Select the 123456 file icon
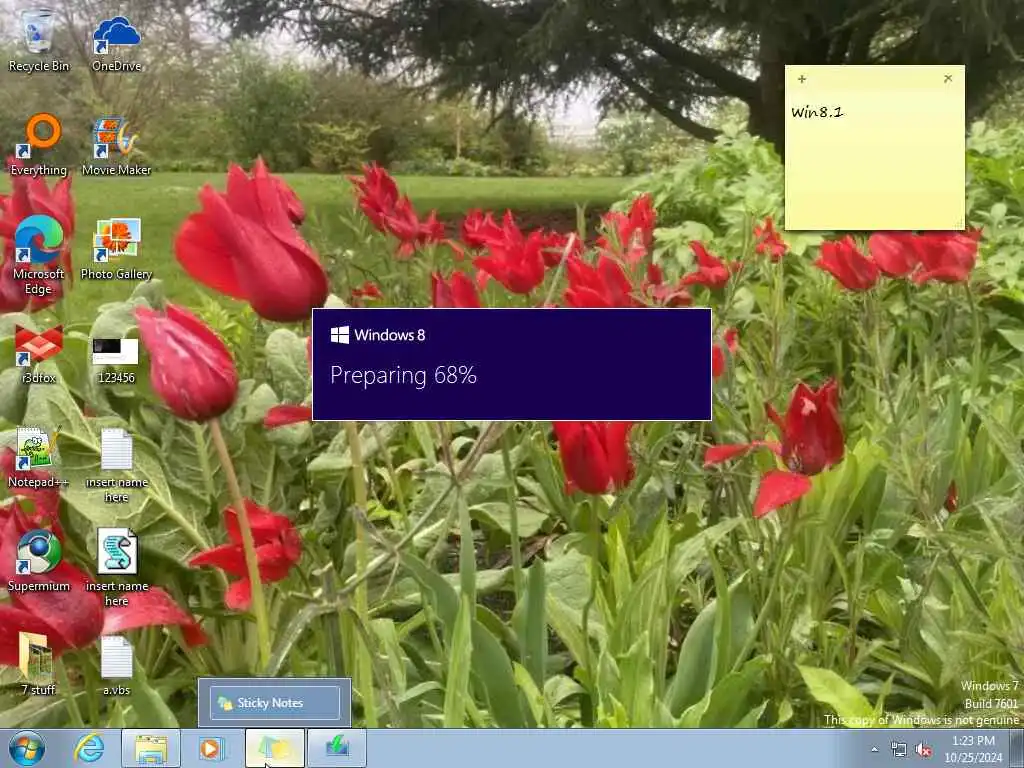1024x768 pixels. point(116,360)
